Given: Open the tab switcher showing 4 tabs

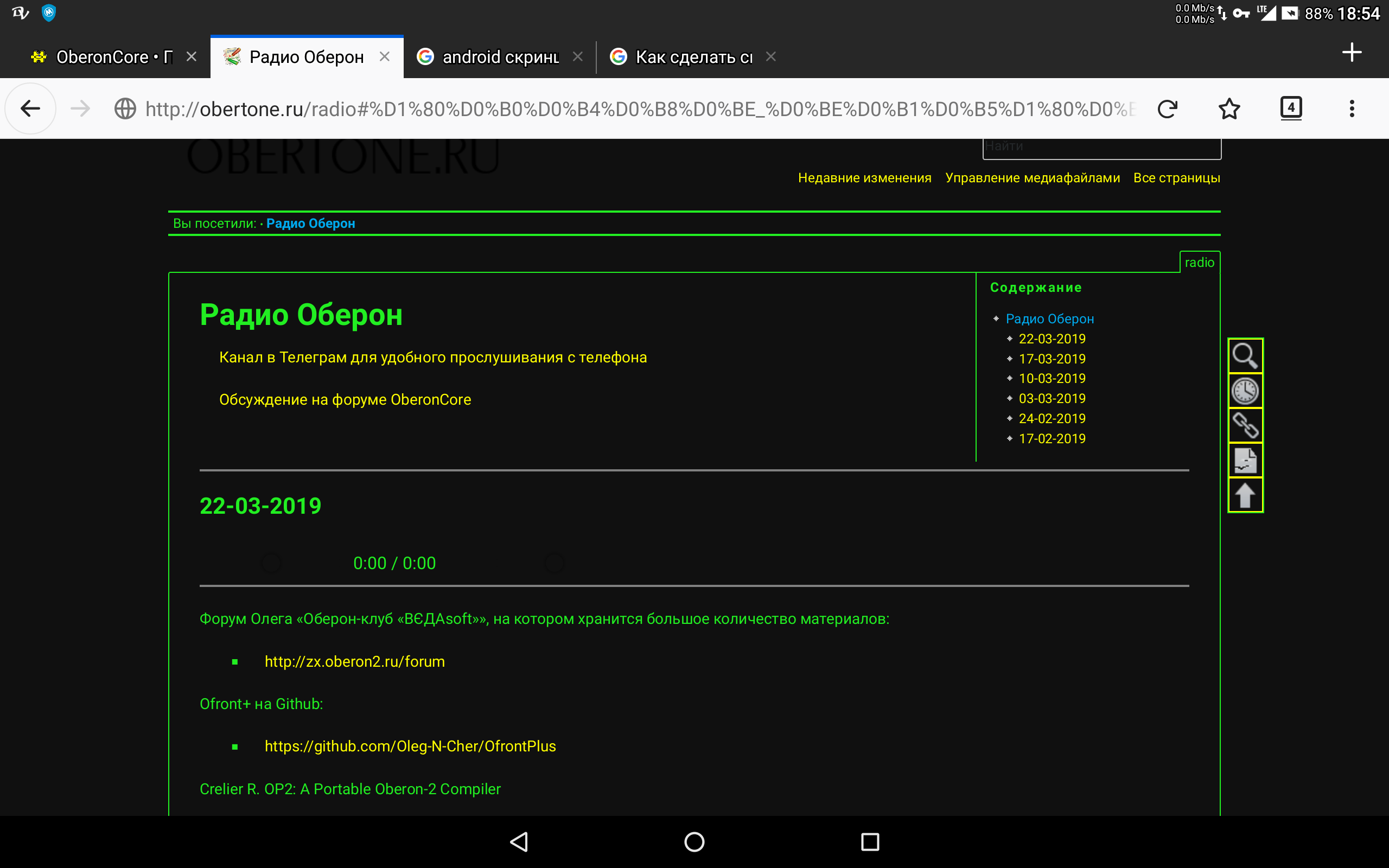Looking at the screenshot, I should pyautogui.click(x=1291, y=108).
